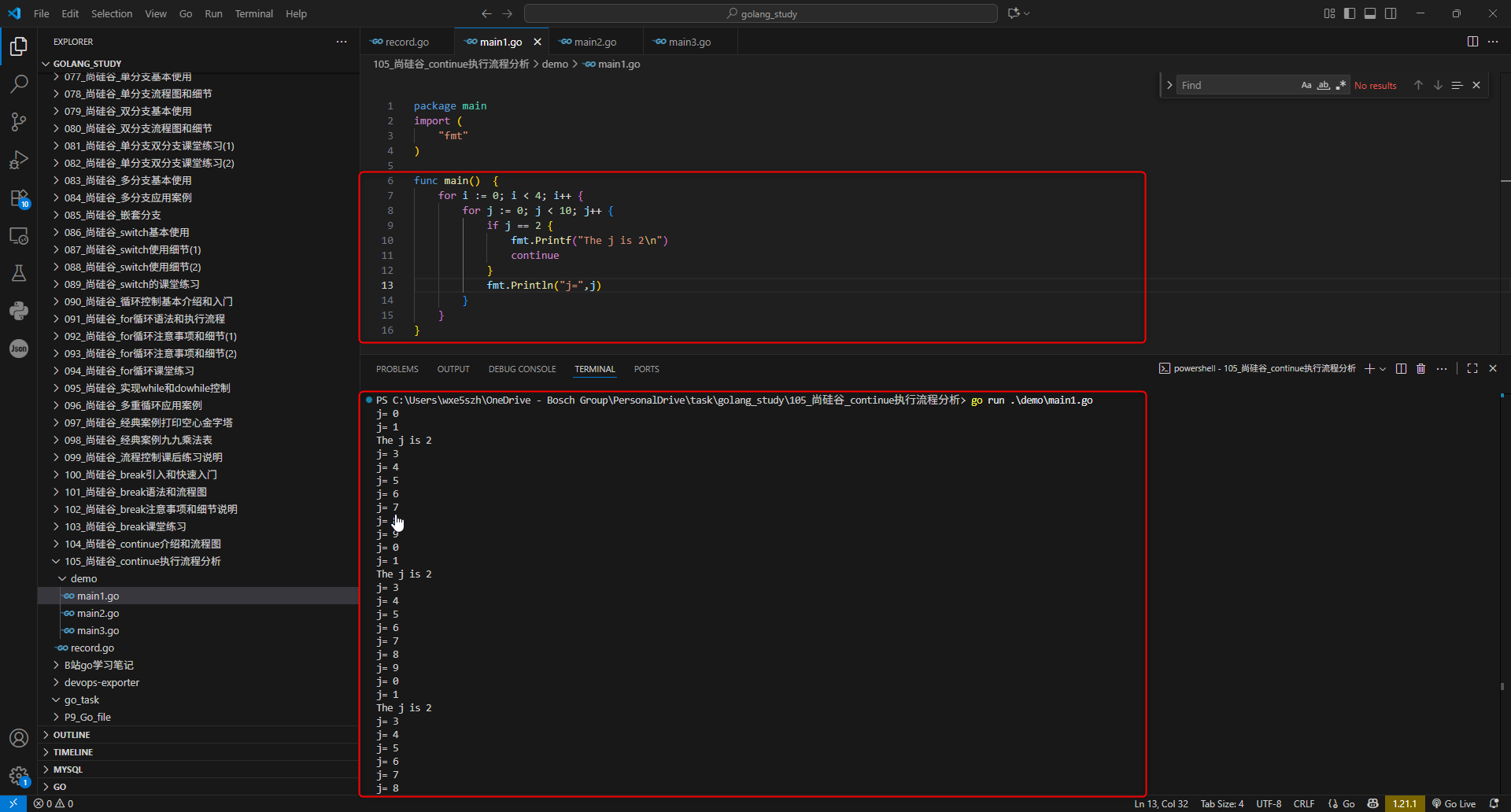1511x812 pixels.
Task: Go to next match in Find widget
Action: coord(1438,85)
